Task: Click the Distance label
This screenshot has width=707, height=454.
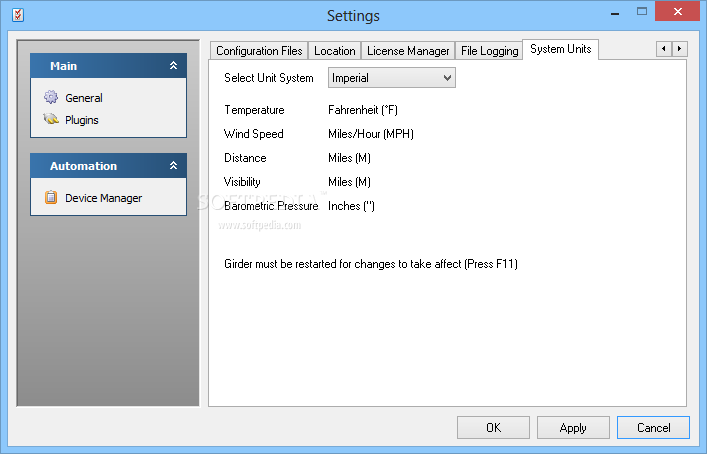Action: [245, 158]
